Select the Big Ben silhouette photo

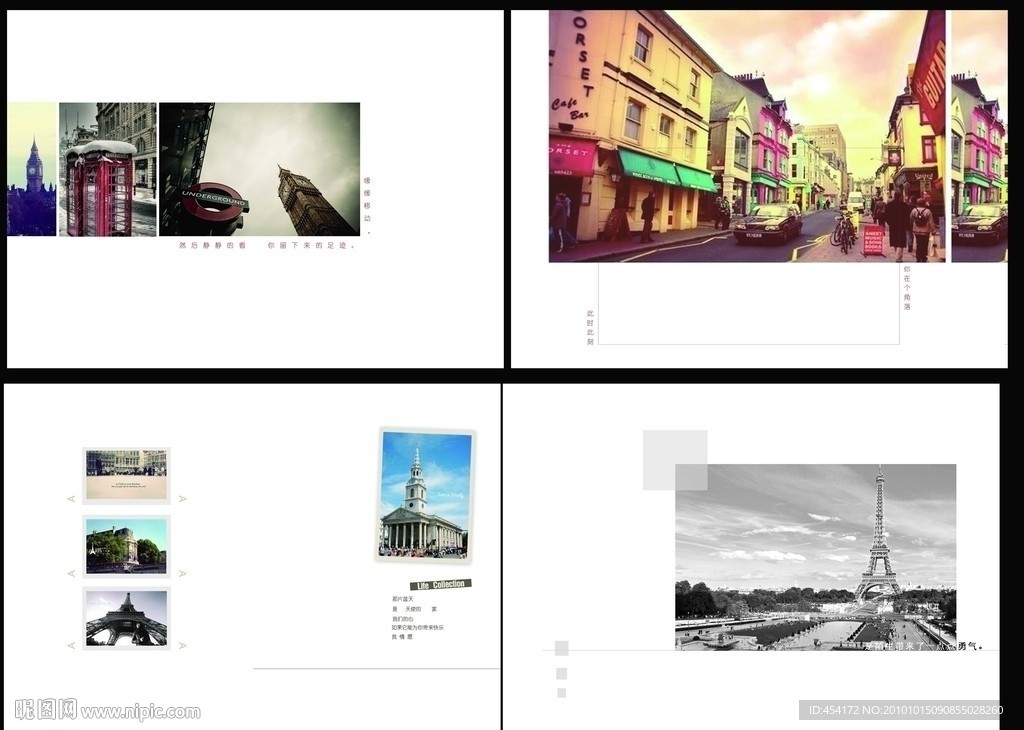[32, 169]
